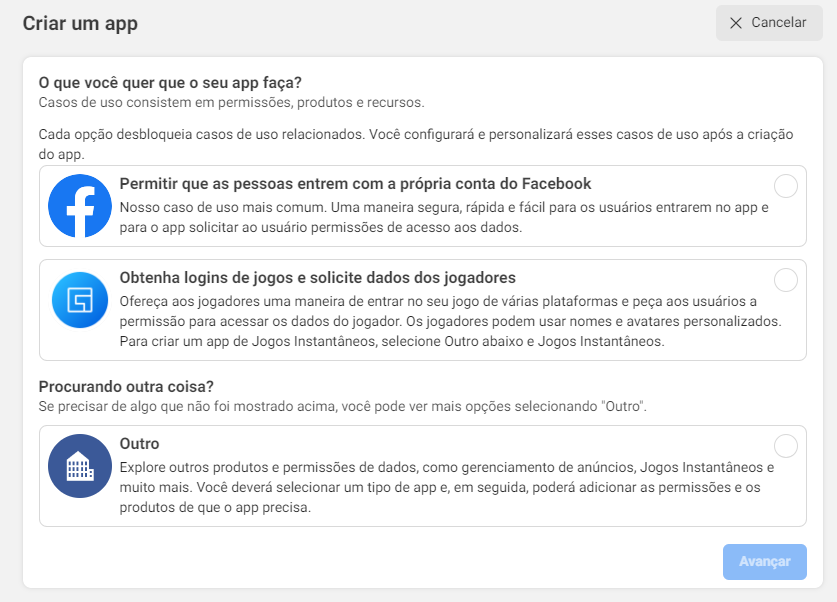The height and width of the screenshot is (602, 837).
Task: Choose the Facebook login use case card
Action: pyautogui.click(x=420, y=205)
